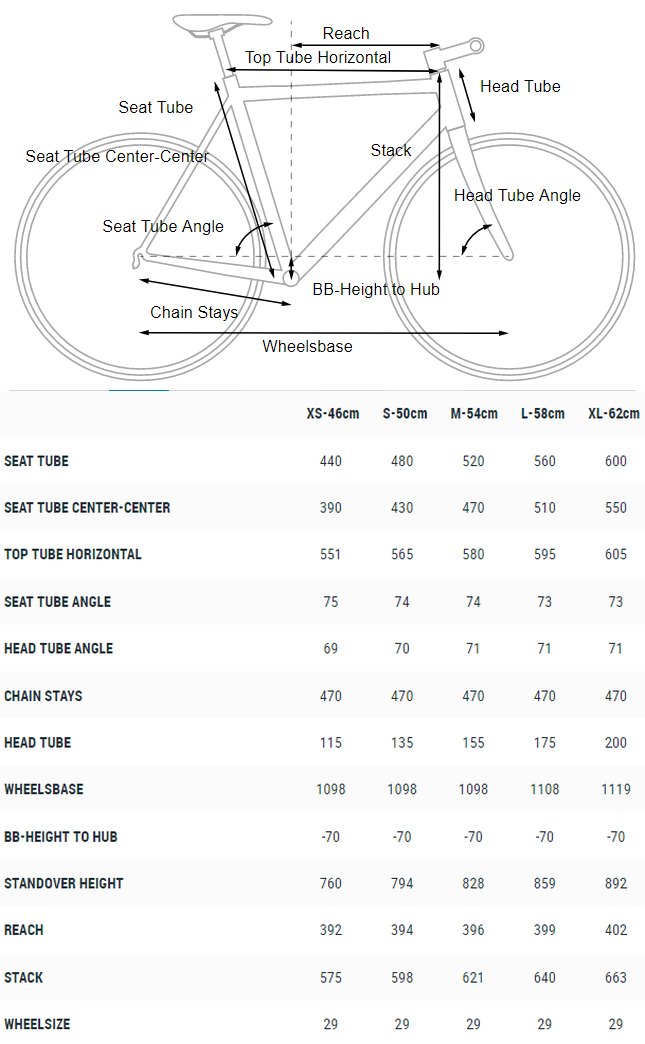Select the L-58cm size header
The image size is (645, 1044).
pos(542,413)
